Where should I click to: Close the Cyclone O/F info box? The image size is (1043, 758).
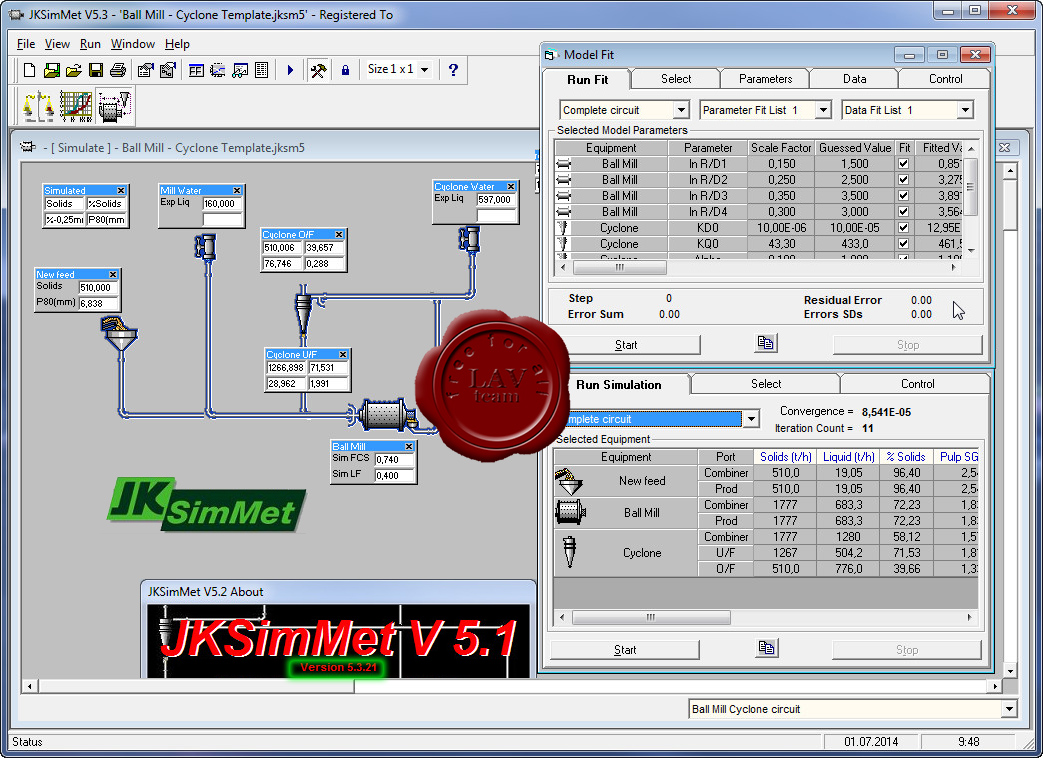tap(339, 235)
